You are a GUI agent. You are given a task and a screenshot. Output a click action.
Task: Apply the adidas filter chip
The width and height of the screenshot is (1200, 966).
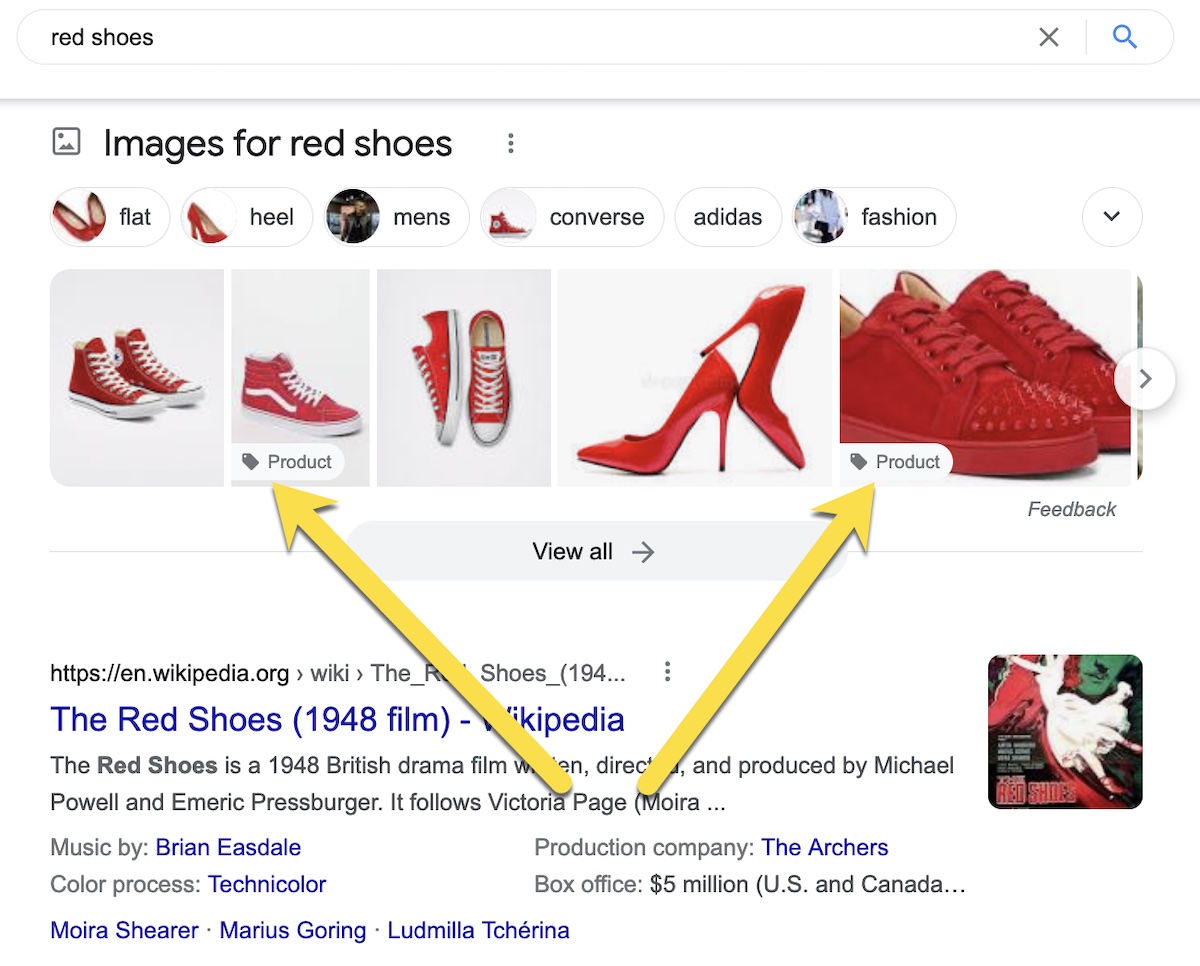coord(727,217)
